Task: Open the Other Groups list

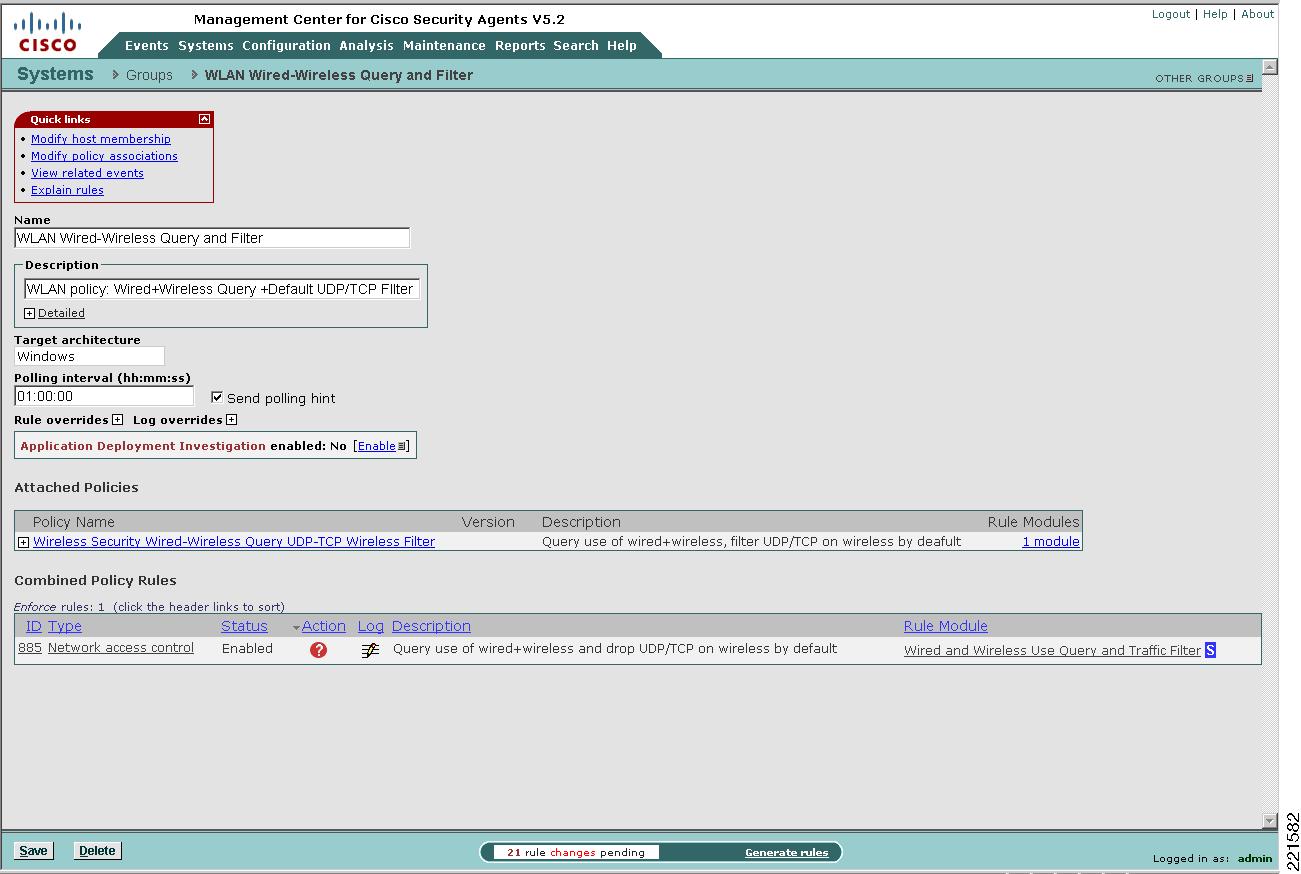Action: coord(1204,78)
